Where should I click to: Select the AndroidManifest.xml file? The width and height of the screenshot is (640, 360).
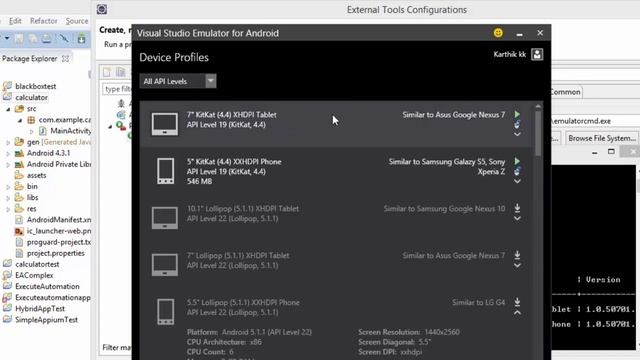(59, 220)
